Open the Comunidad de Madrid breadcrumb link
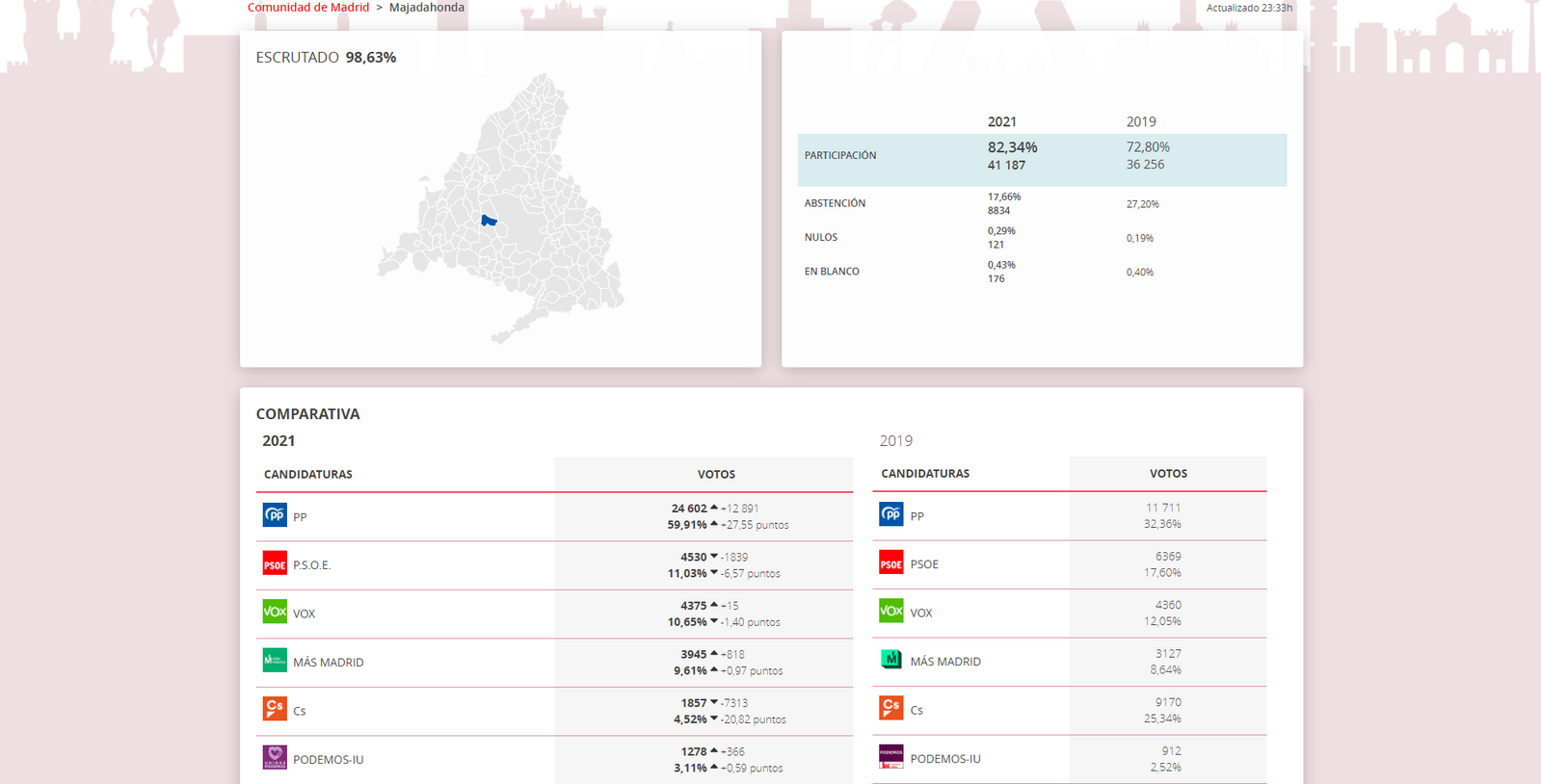Screen dimensions: 1541x784 (308, 8)
